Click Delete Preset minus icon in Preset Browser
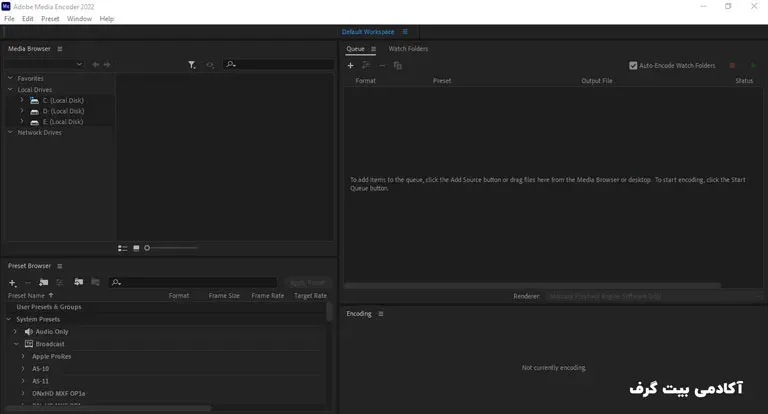The image size is (768, 414). coord(28,283)
